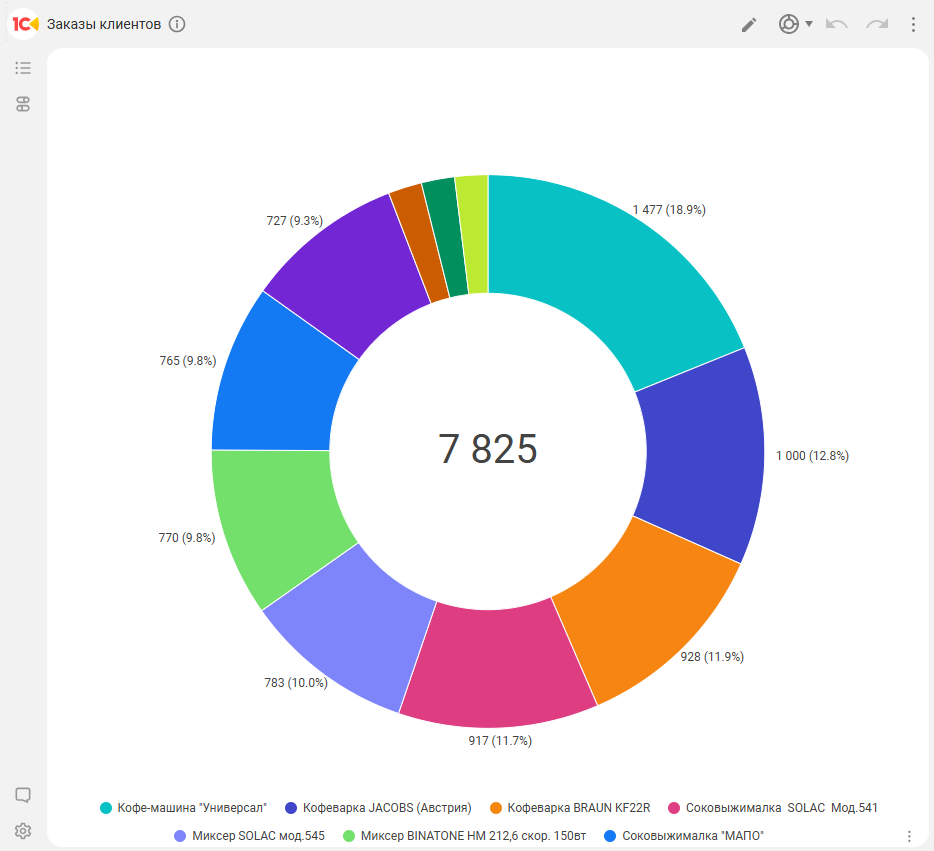Click the 7 825 total in chart center
This screenshot has width=934, height=851.
click(488, 450)
